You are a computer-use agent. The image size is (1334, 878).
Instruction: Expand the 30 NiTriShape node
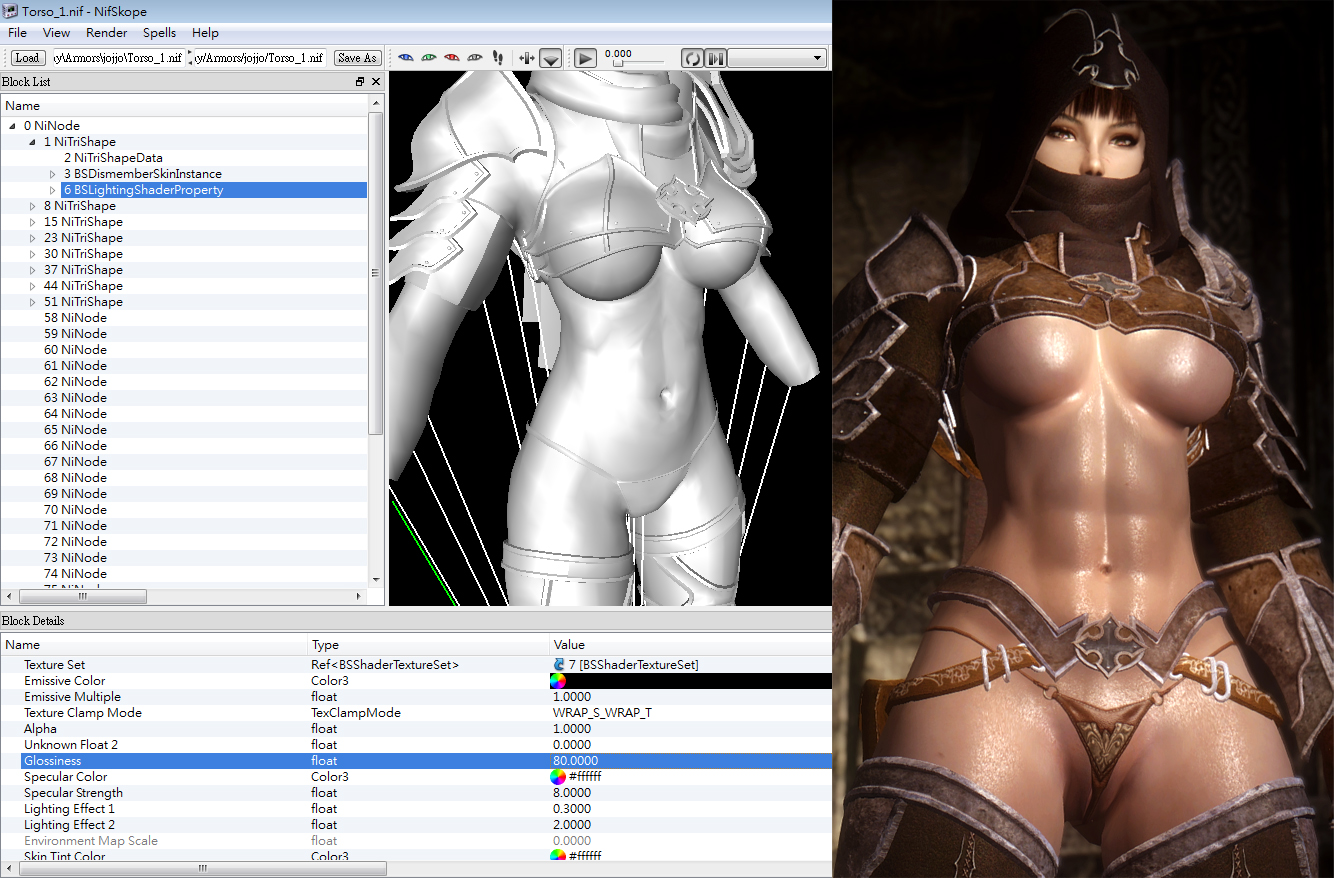tap(33, 254)
